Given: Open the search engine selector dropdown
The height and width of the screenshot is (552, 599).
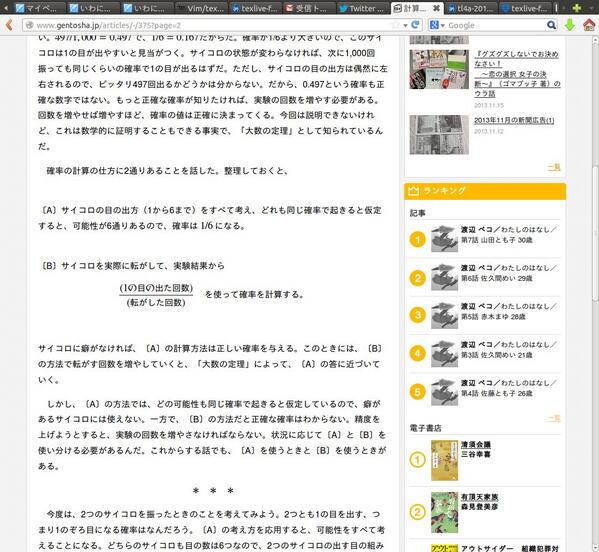Looking at the screenshot, I should 443,26.
